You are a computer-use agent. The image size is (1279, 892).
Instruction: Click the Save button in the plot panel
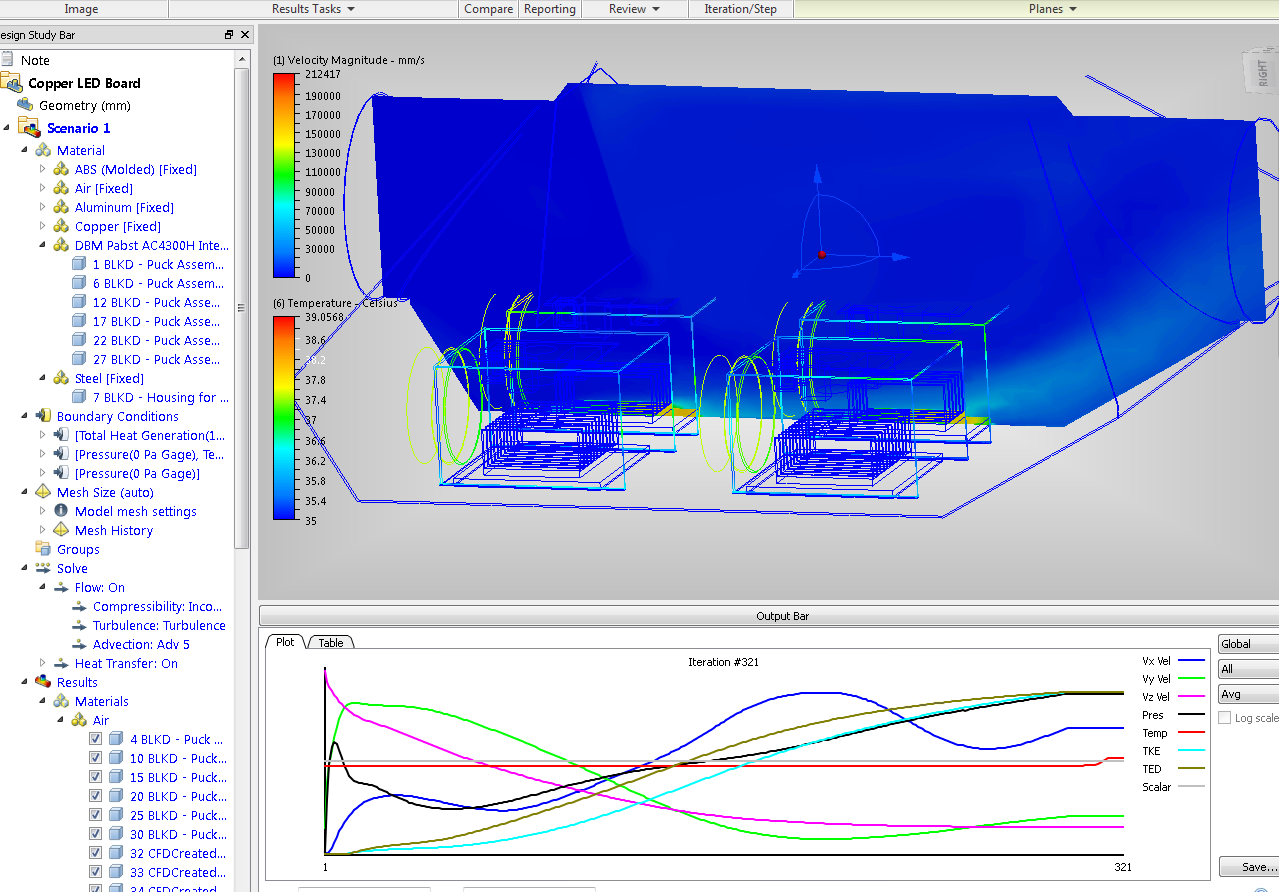click(1248, 866)
